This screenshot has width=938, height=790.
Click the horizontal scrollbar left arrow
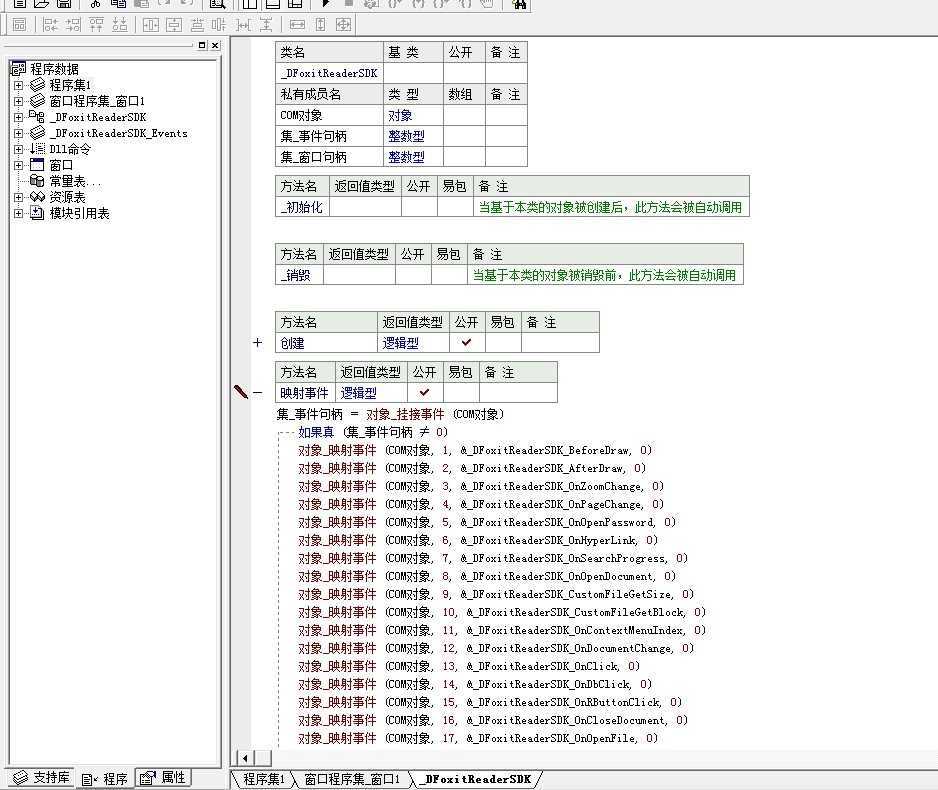[243, 758]
